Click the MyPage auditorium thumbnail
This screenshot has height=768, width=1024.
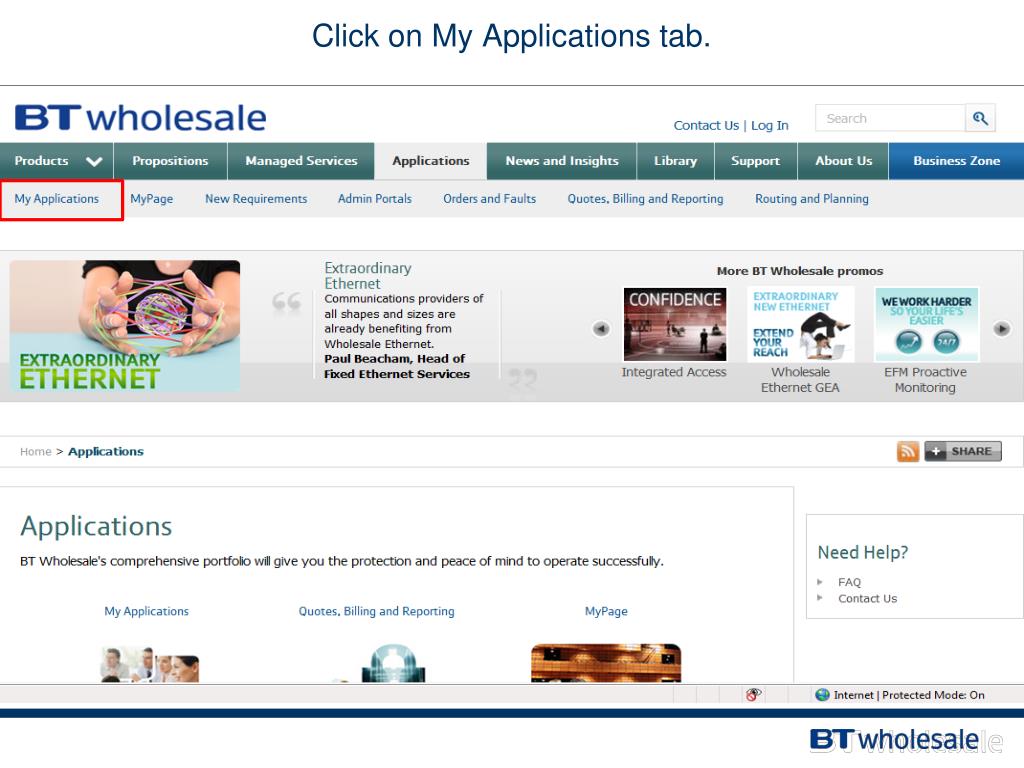click(x=606, y=663)
